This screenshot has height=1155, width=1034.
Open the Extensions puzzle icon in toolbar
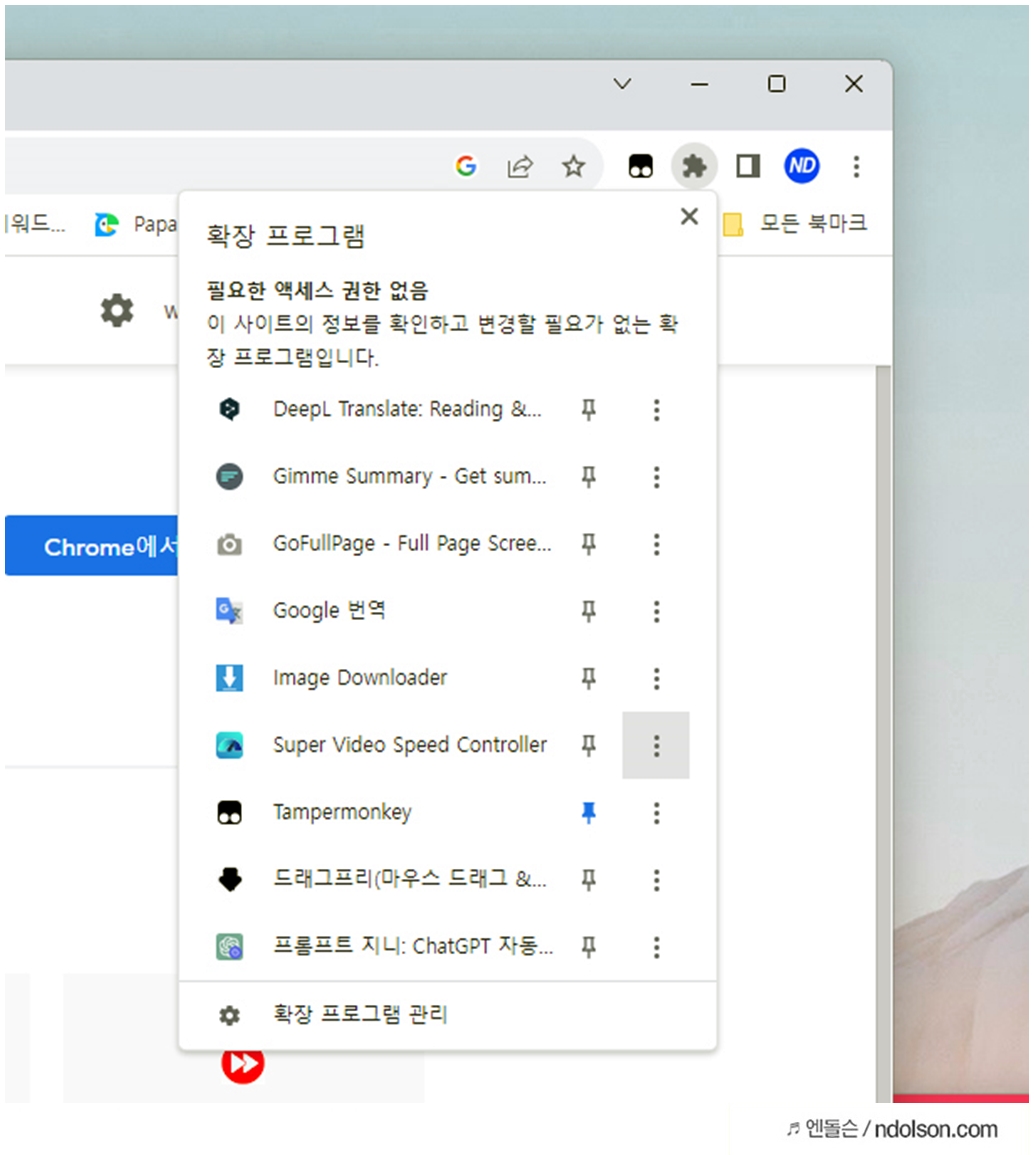(x=694, y=166)
